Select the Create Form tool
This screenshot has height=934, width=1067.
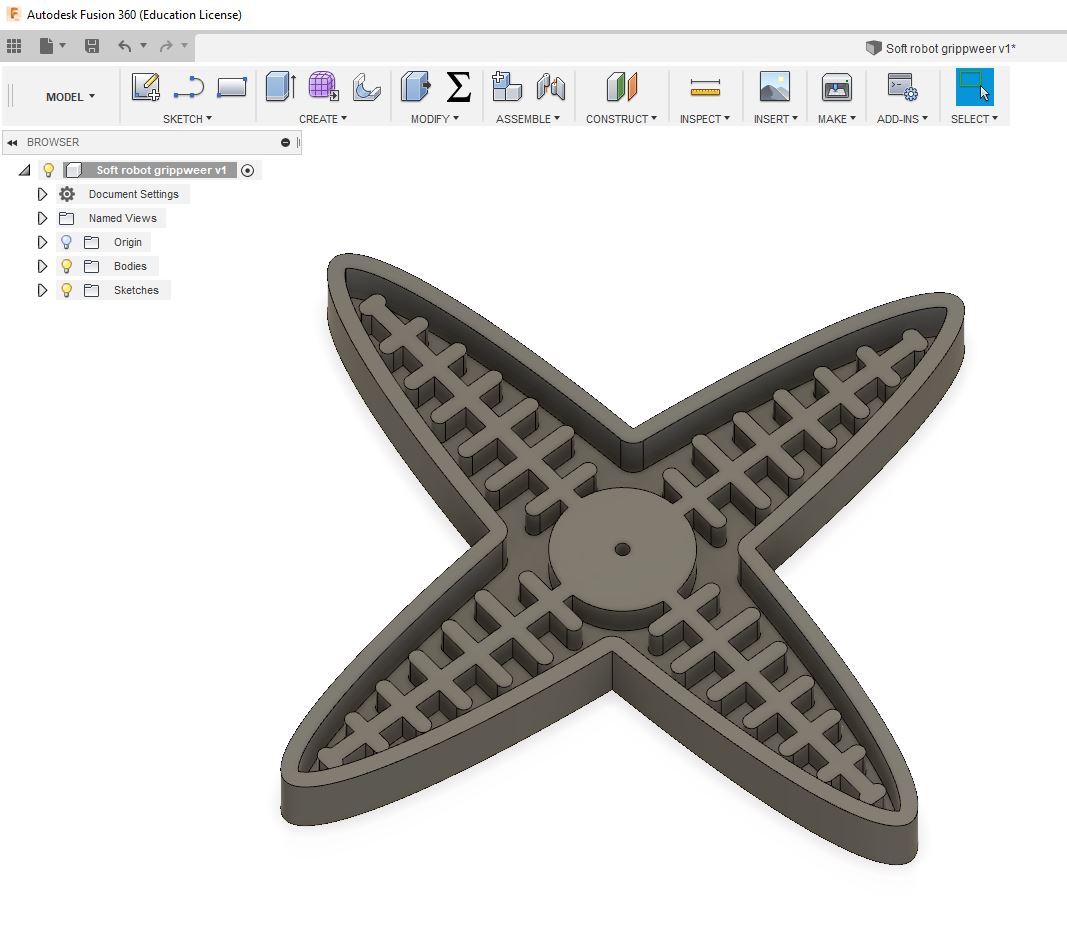(x=323, y=86)
